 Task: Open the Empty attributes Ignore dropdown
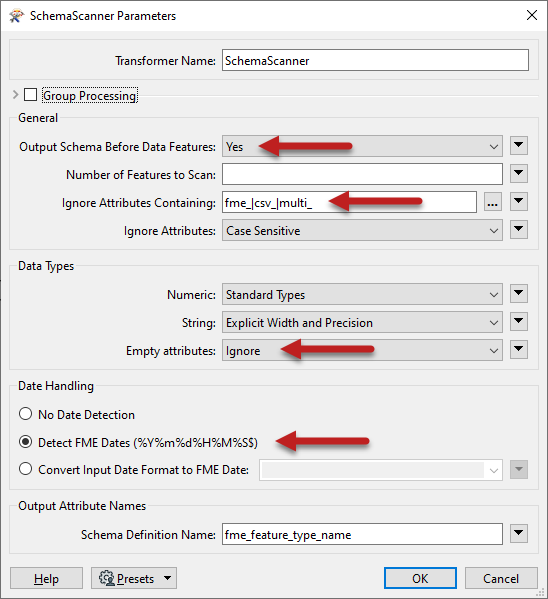pos(362,350)
